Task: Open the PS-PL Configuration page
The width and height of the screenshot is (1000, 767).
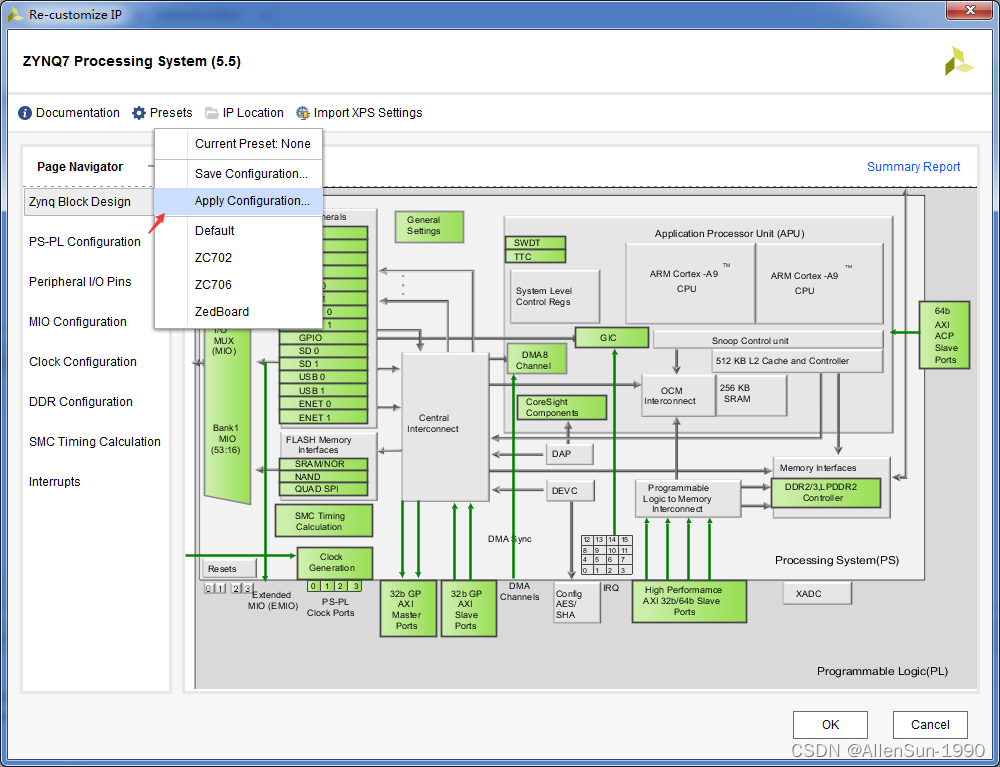Action: 87,241
